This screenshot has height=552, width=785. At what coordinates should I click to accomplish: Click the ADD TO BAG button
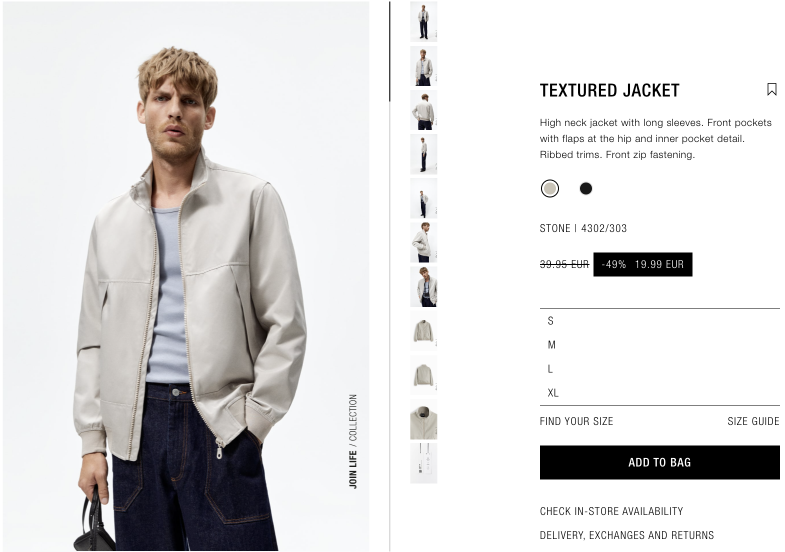click(659, 462)
